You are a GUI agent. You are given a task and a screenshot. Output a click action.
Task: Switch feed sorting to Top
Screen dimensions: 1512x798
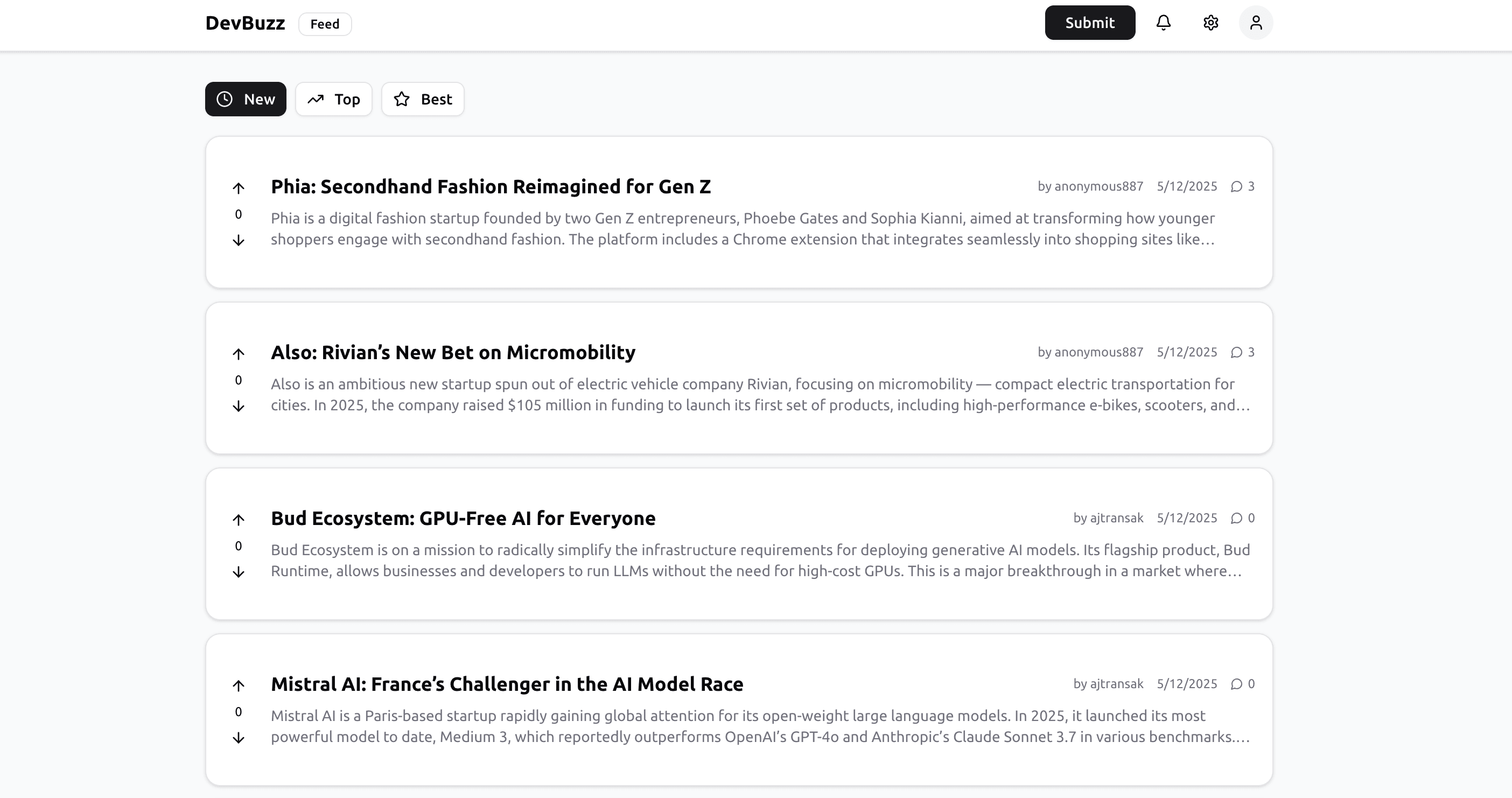333,99
